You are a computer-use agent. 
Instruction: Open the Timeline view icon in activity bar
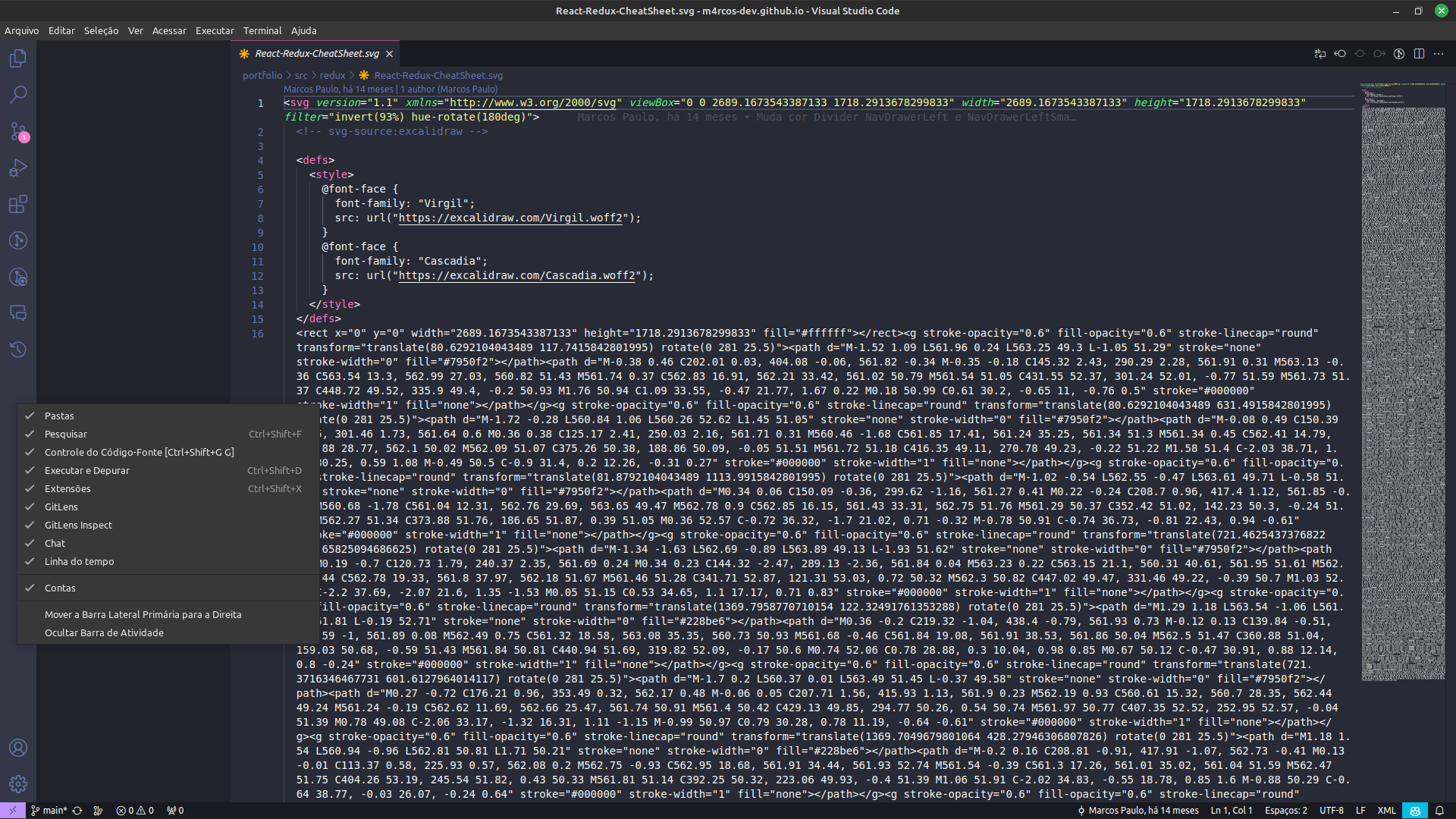[18, 350]
